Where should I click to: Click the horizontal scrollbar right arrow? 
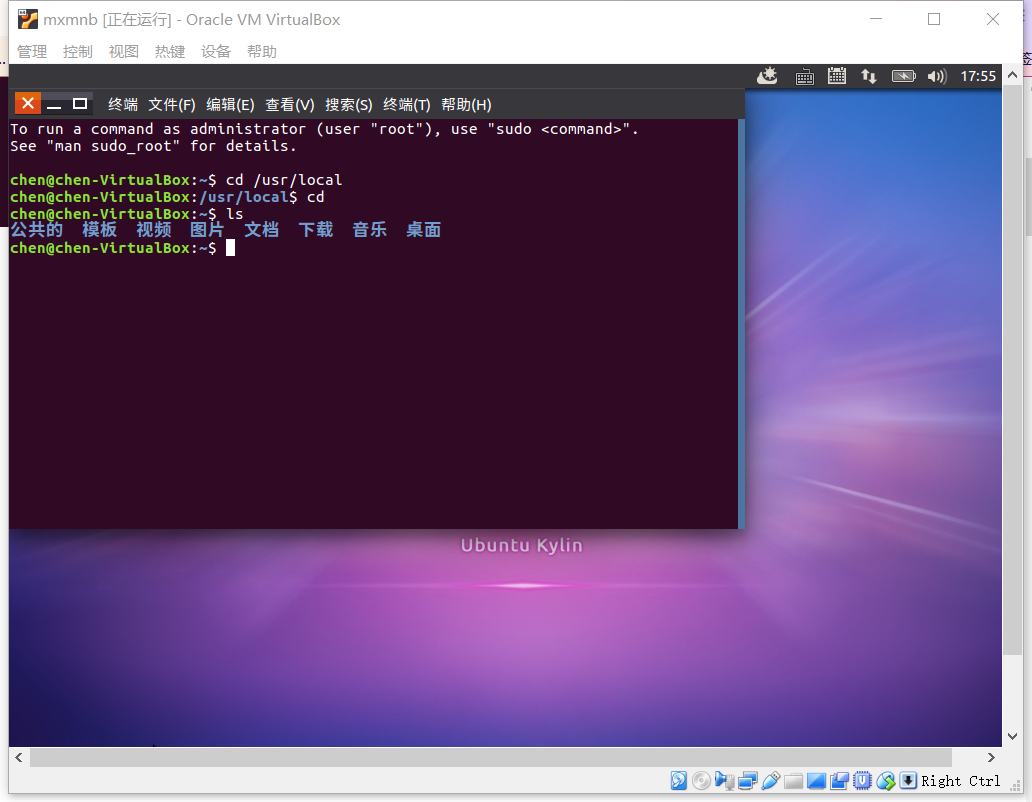(991, 757)
